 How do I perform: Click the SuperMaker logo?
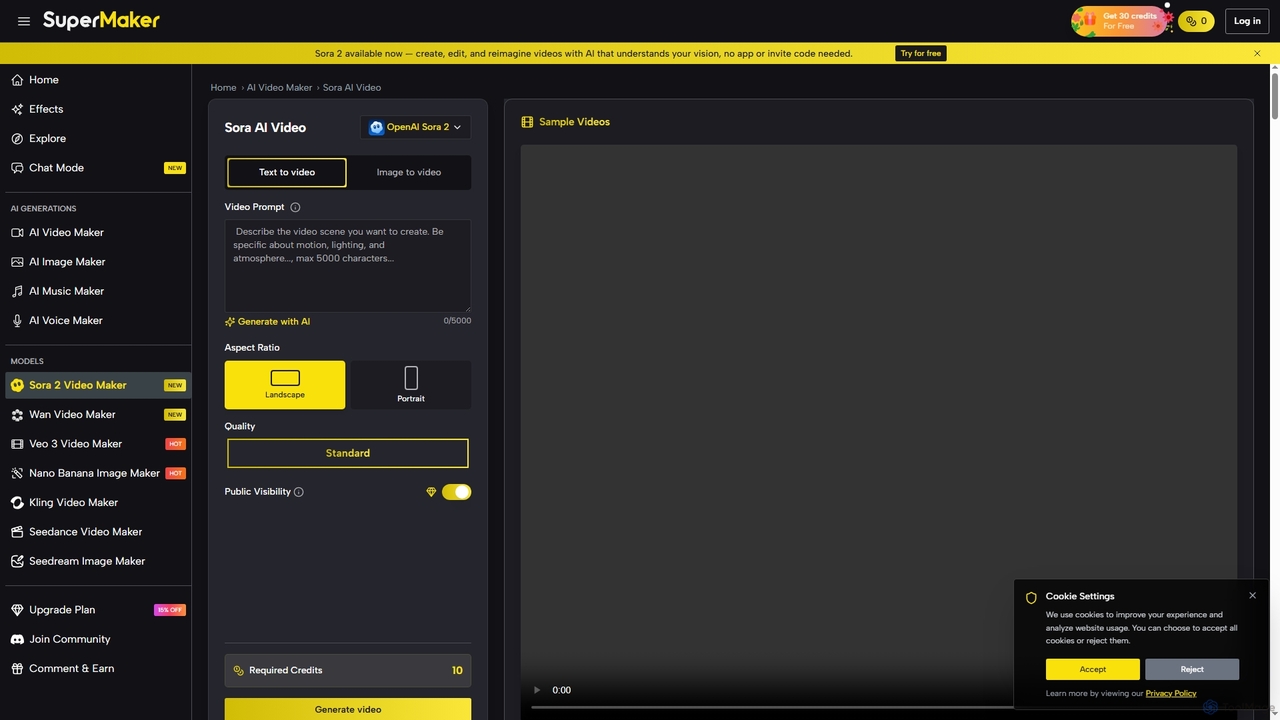coord(101,20)
